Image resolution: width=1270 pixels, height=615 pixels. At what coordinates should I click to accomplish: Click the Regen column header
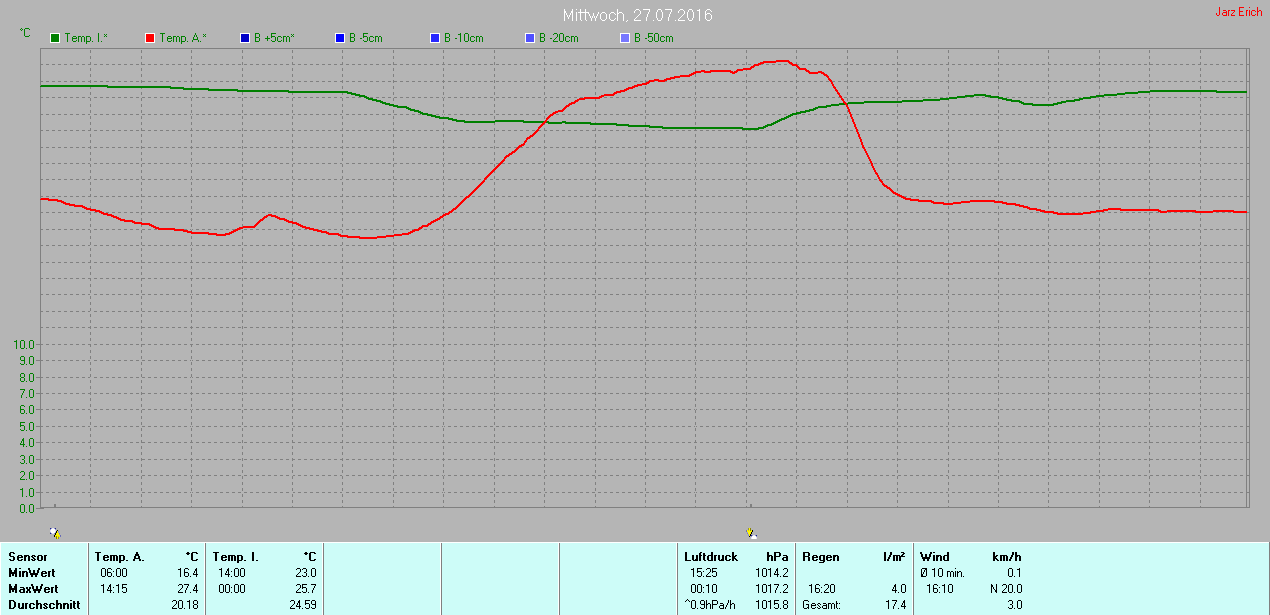click(x=821, y=556)
